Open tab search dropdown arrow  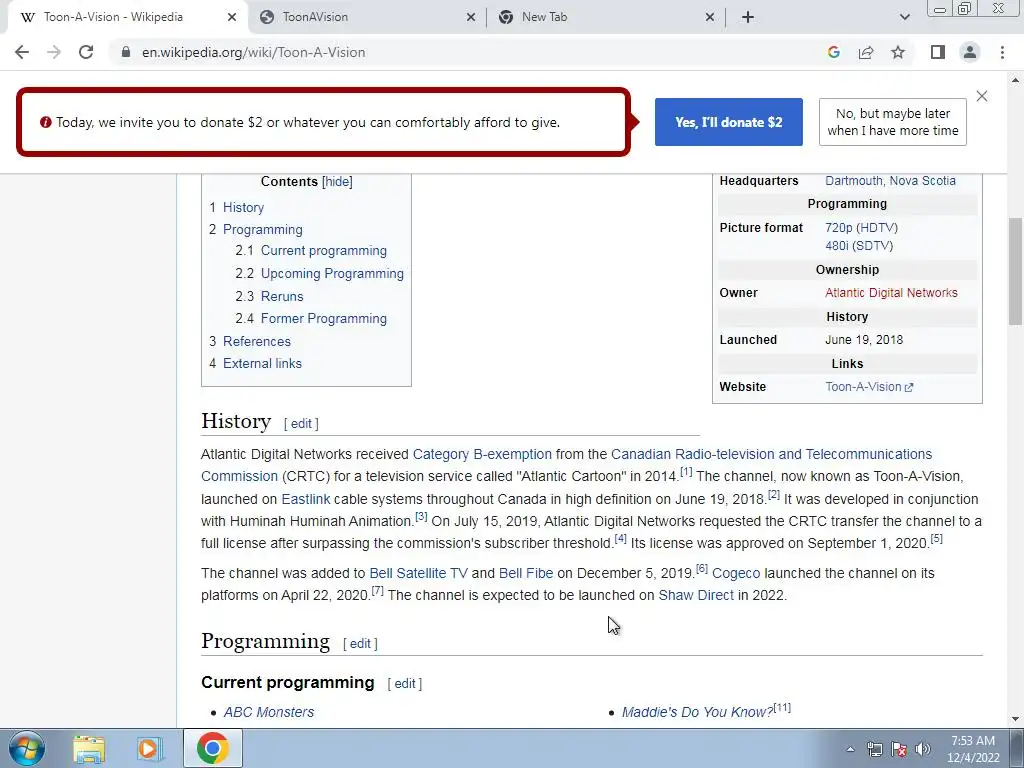pos(904,17)
